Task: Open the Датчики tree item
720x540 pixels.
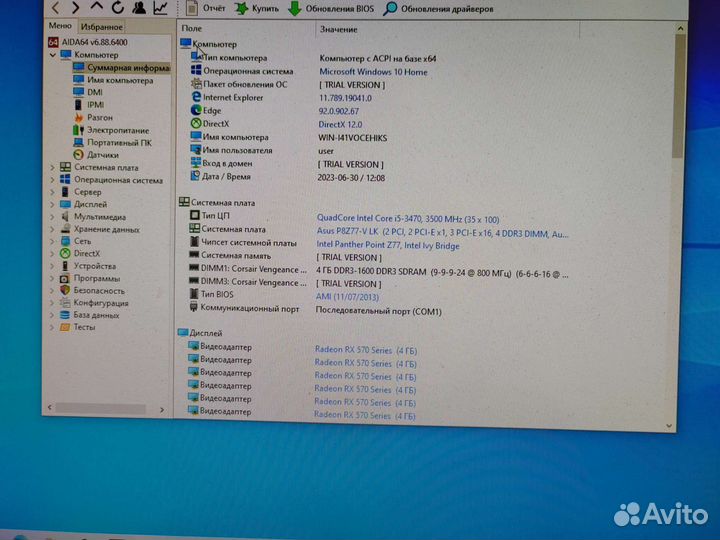Action: point(103,155)
